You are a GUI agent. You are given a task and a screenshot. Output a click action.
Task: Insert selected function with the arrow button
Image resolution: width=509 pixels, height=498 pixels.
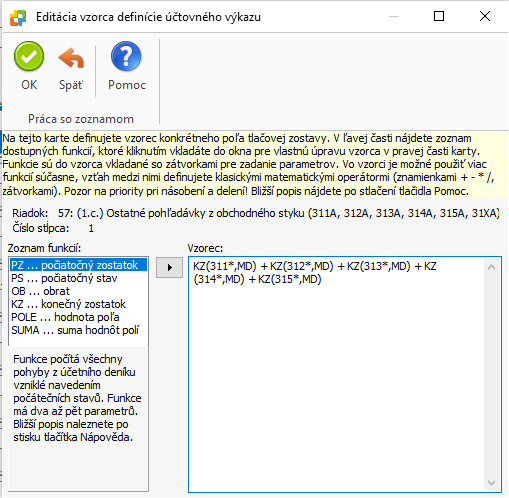point(169,267)
